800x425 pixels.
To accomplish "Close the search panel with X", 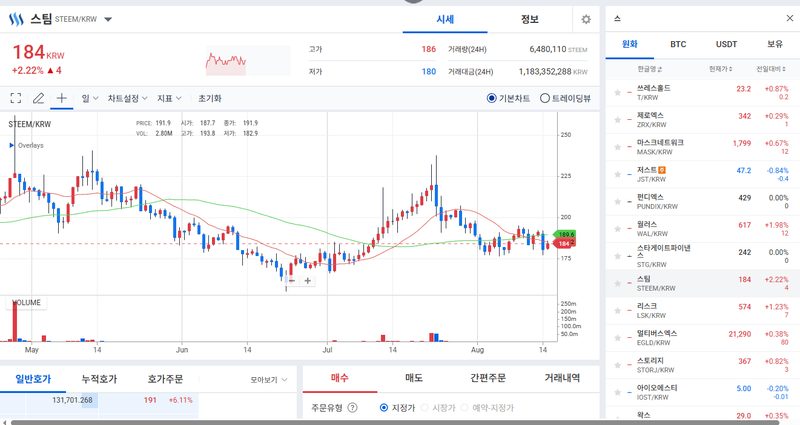I will (x=789, y=18).
